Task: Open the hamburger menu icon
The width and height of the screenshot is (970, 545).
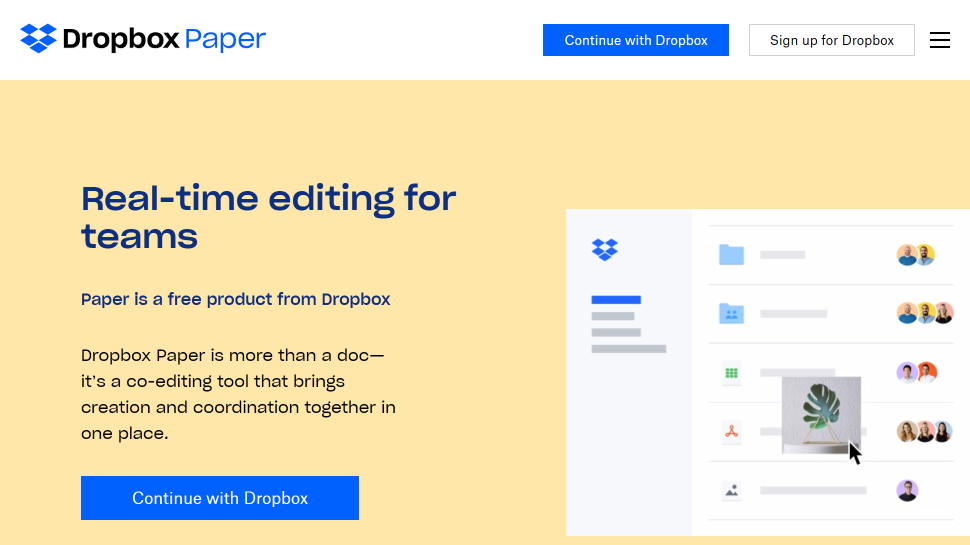Action: (939, 40)
